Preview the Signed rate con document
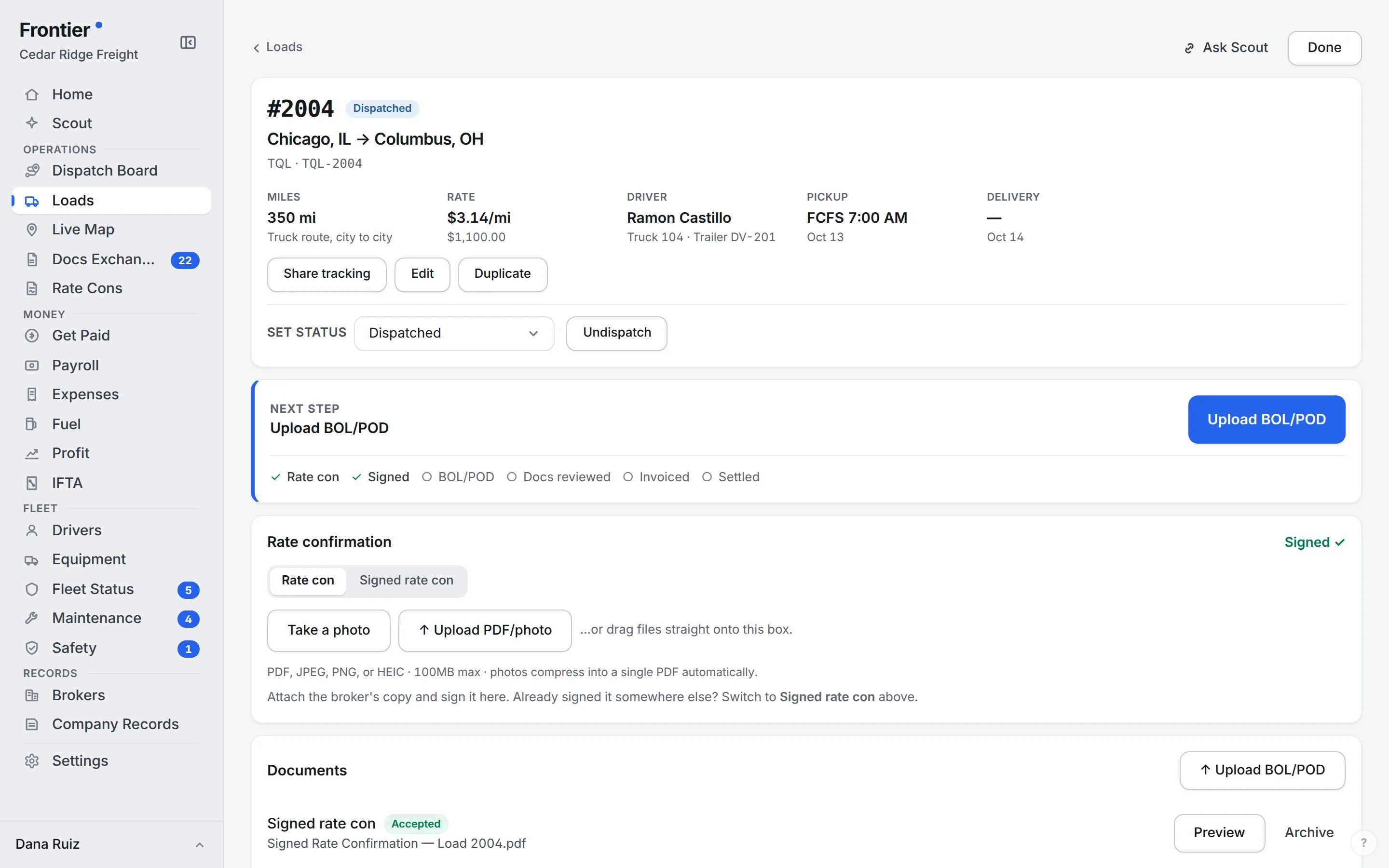 [1219, 833]
